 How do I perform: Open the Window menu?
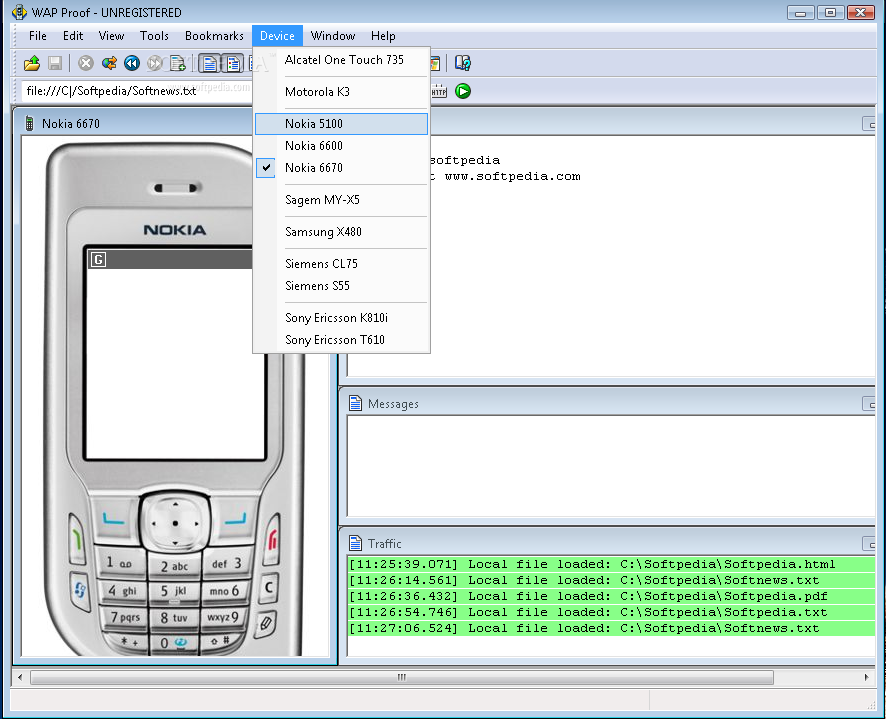333,36
